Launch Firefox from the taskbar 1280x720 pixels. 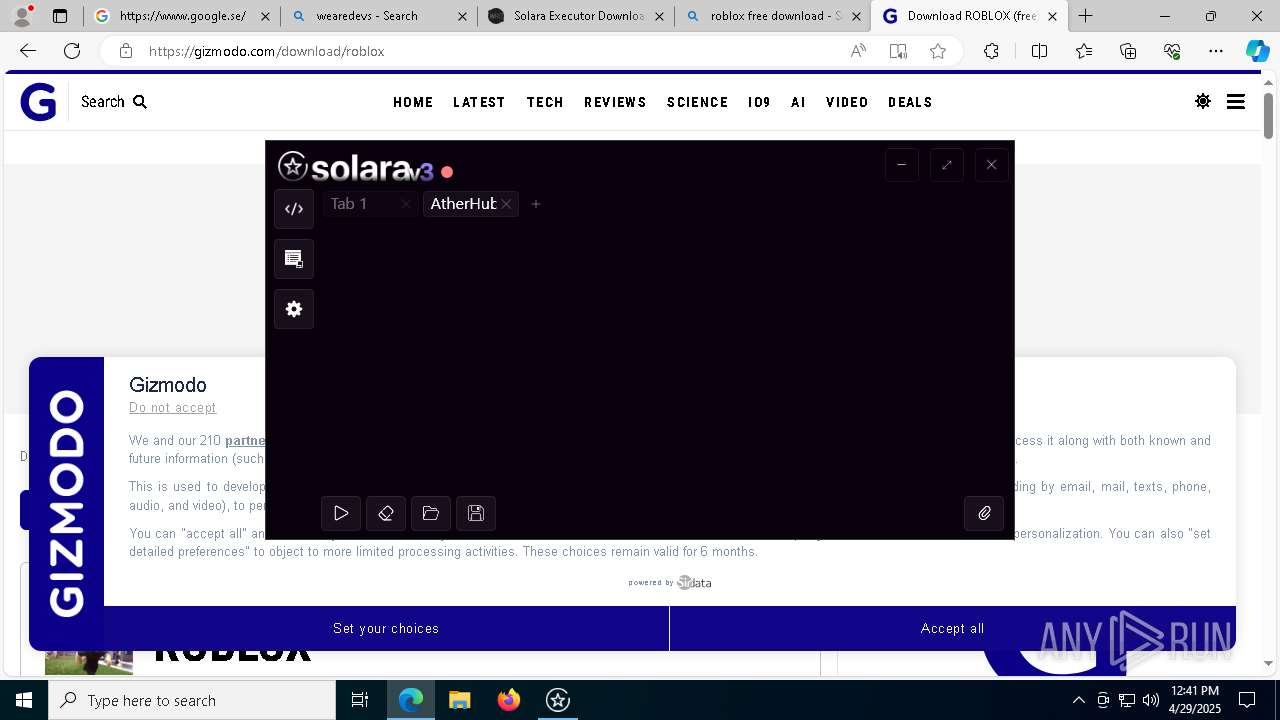point(508,700)
